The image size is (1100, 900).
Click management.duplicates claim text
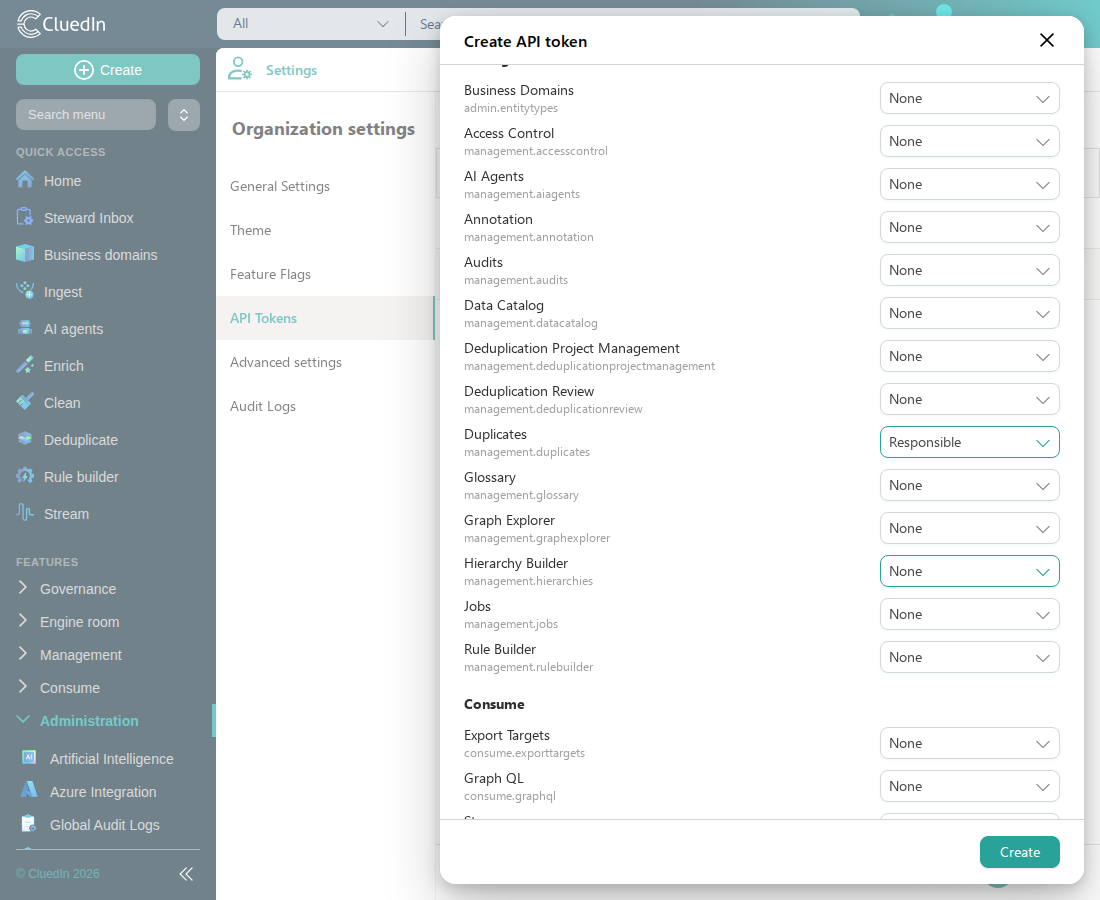tap(527, 452)
